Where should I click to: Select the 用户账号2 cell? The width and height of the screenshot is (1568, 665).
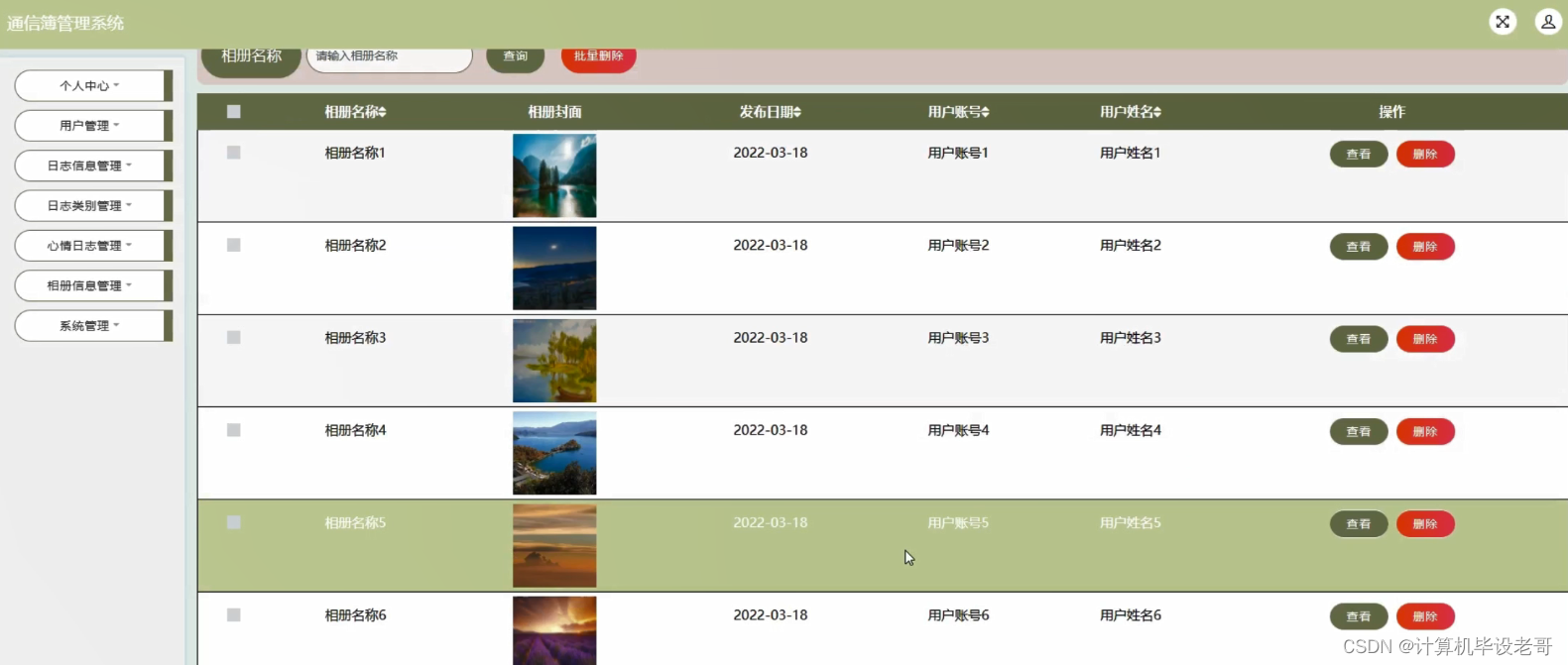pyautogui.click(x=958, y=245)
